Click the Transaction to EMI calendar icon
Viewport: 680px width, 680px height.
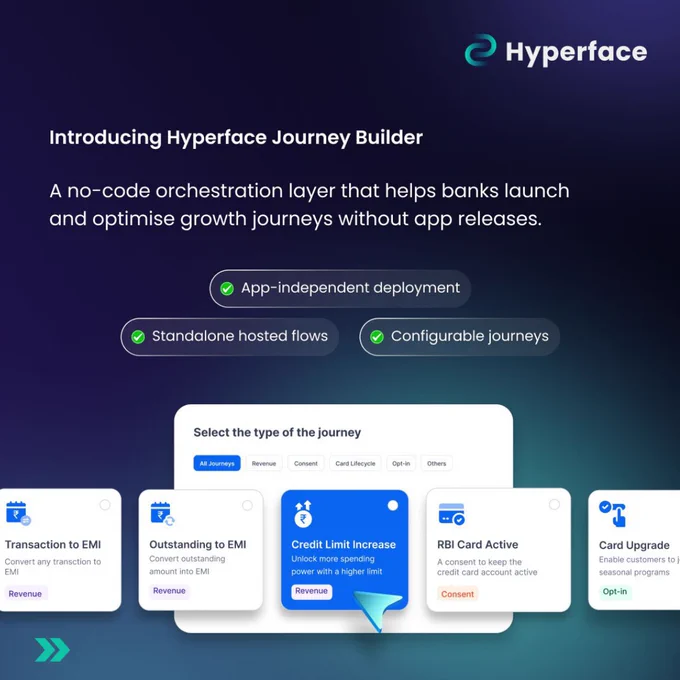click(18, 513)
